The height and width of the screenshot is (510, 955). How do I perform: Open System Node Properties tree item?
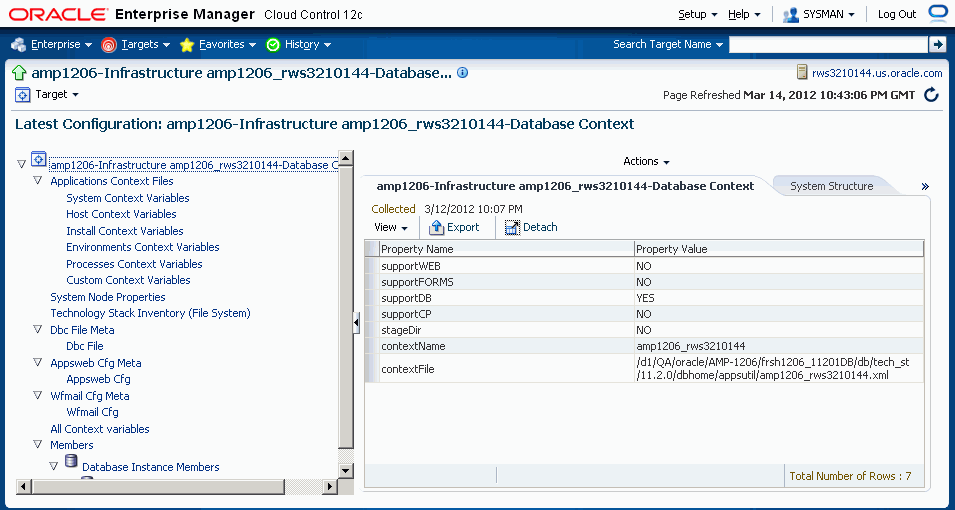[108, 297]
